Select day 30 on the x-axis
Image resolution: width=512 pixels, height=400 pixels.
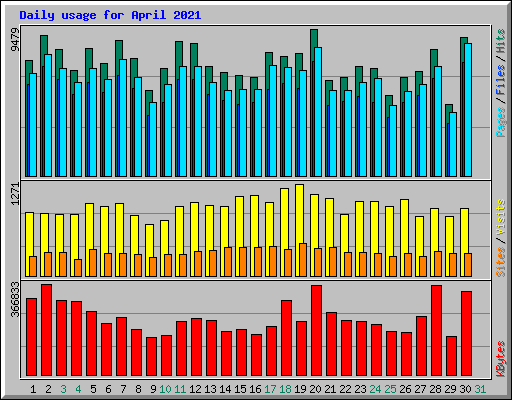465,389
